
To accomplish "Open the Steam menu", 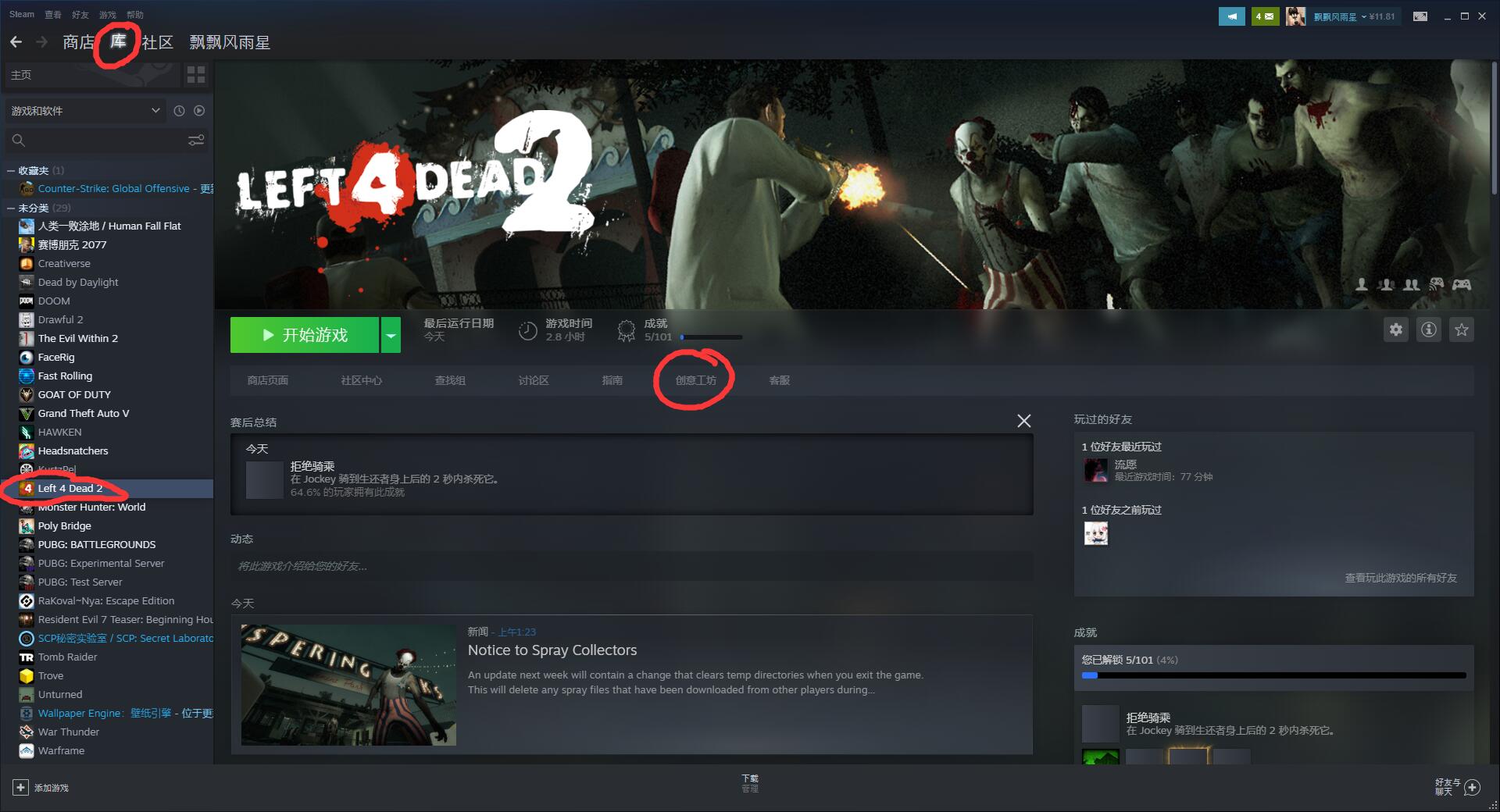I will [22, 14].
